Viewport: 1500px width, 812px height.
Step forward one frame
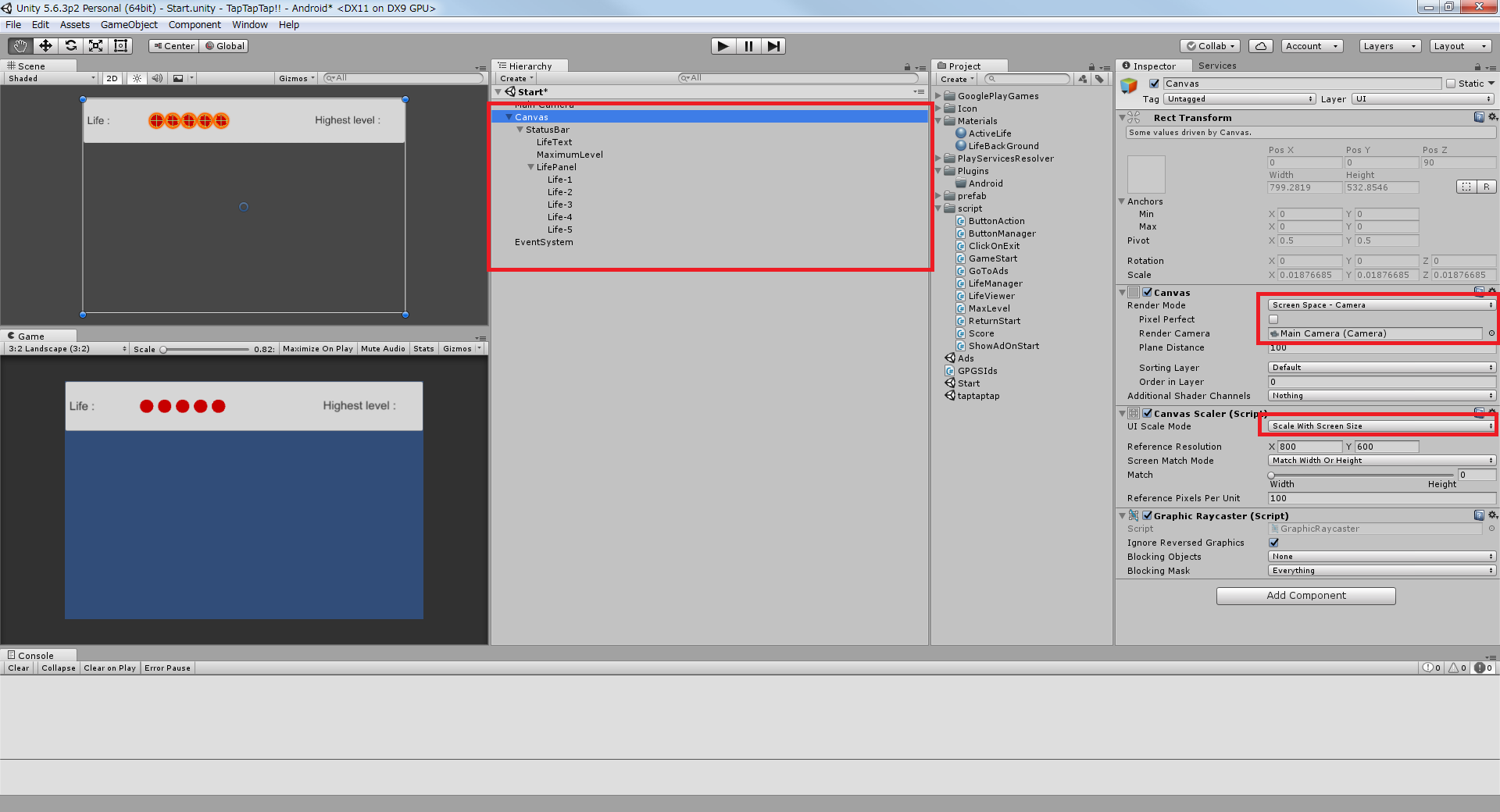coord(773,46)
